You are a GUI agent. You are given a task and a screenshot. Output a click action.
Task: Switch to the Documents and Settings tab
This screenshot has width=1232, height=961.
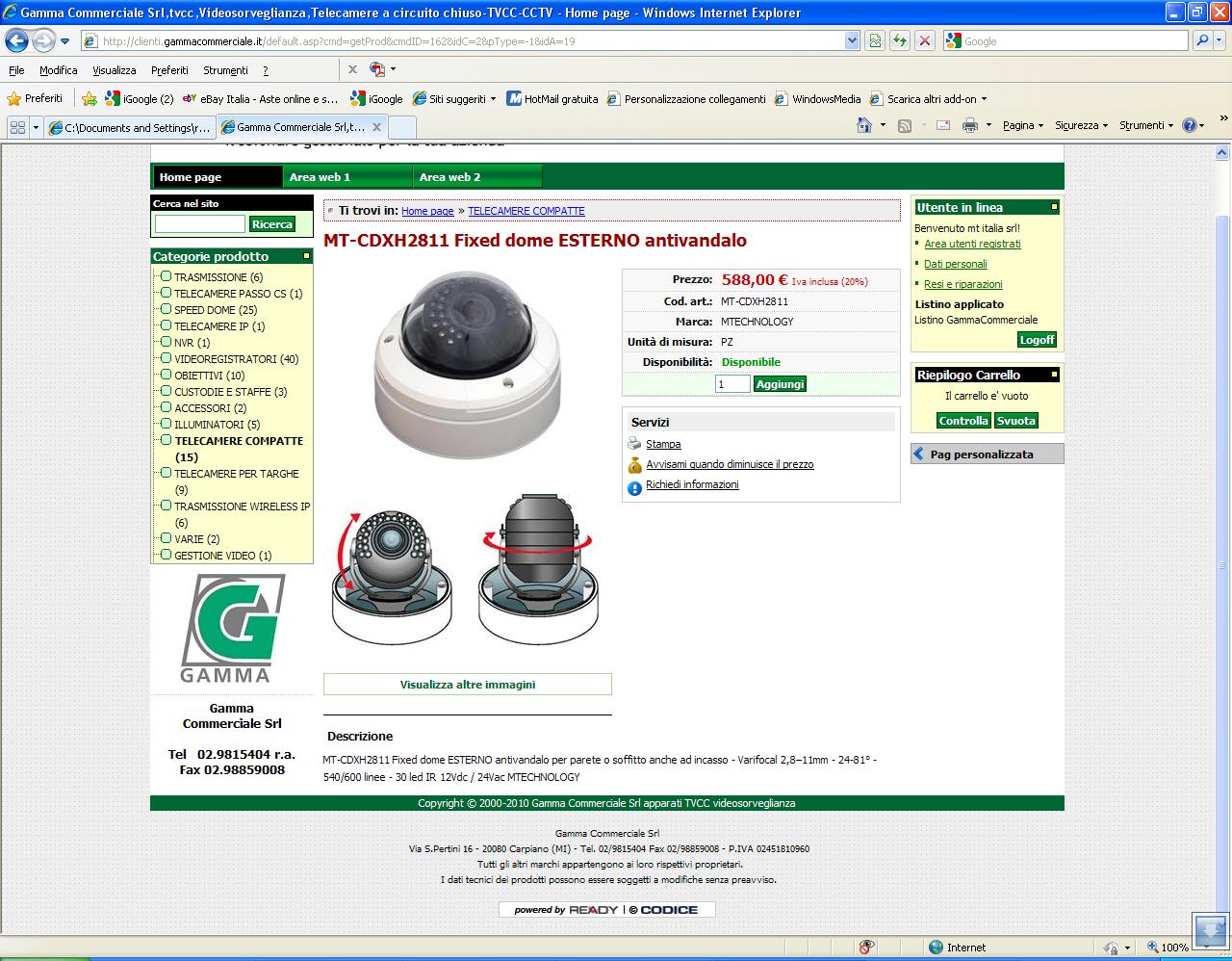click(130, 127)
